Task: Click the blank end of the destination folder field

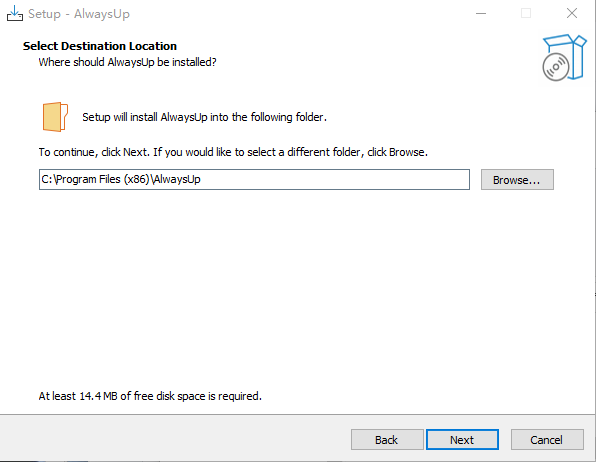Action: point(334,179)
